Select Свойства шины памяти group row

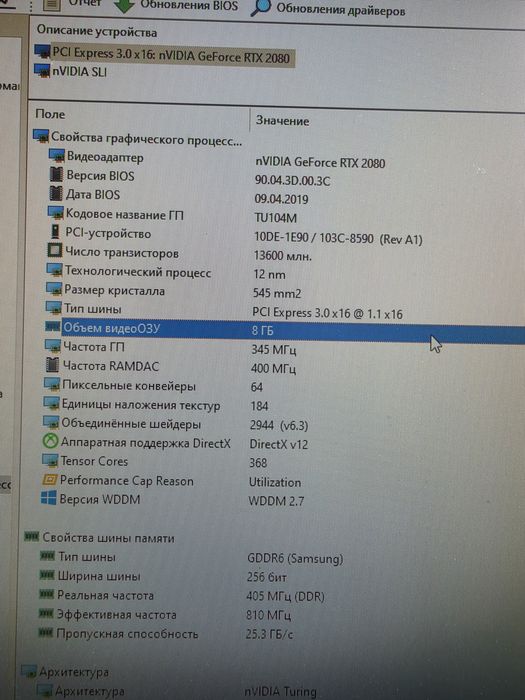tap(108, 538)
